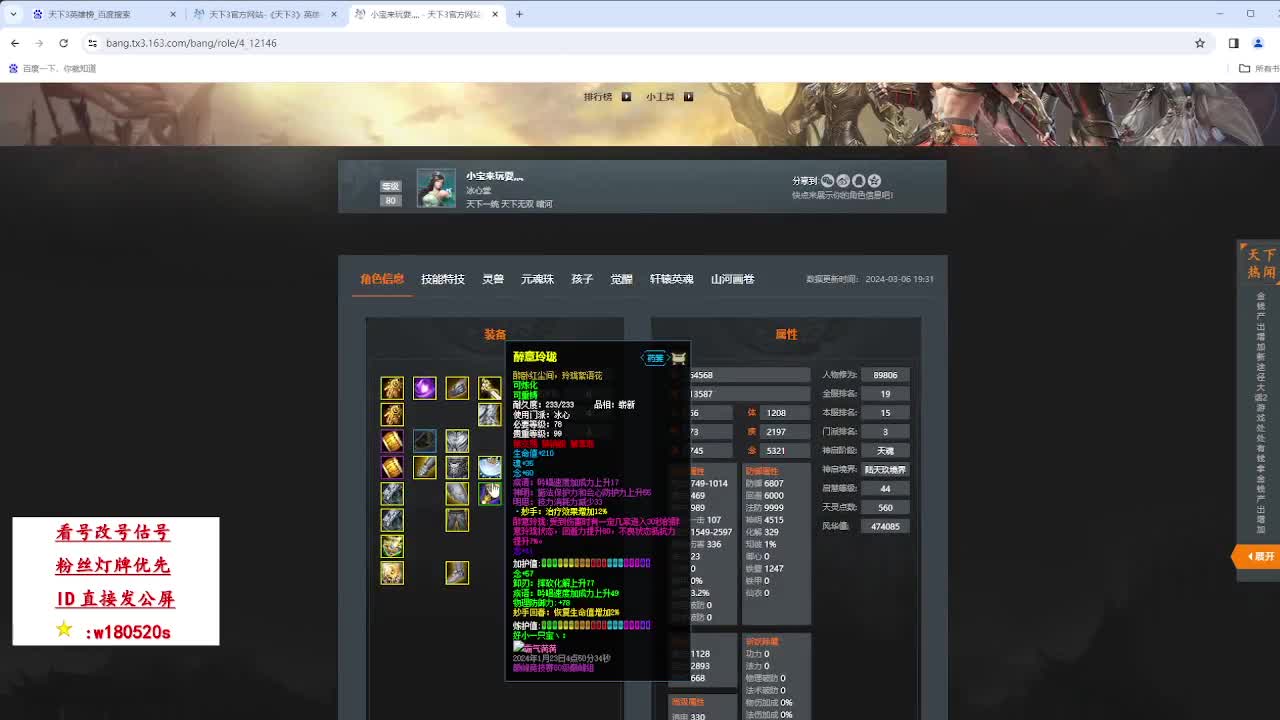The image size is (1280, 720).
Task: Reload the current page
Action: pyautogui.click(x=63, y=43)
